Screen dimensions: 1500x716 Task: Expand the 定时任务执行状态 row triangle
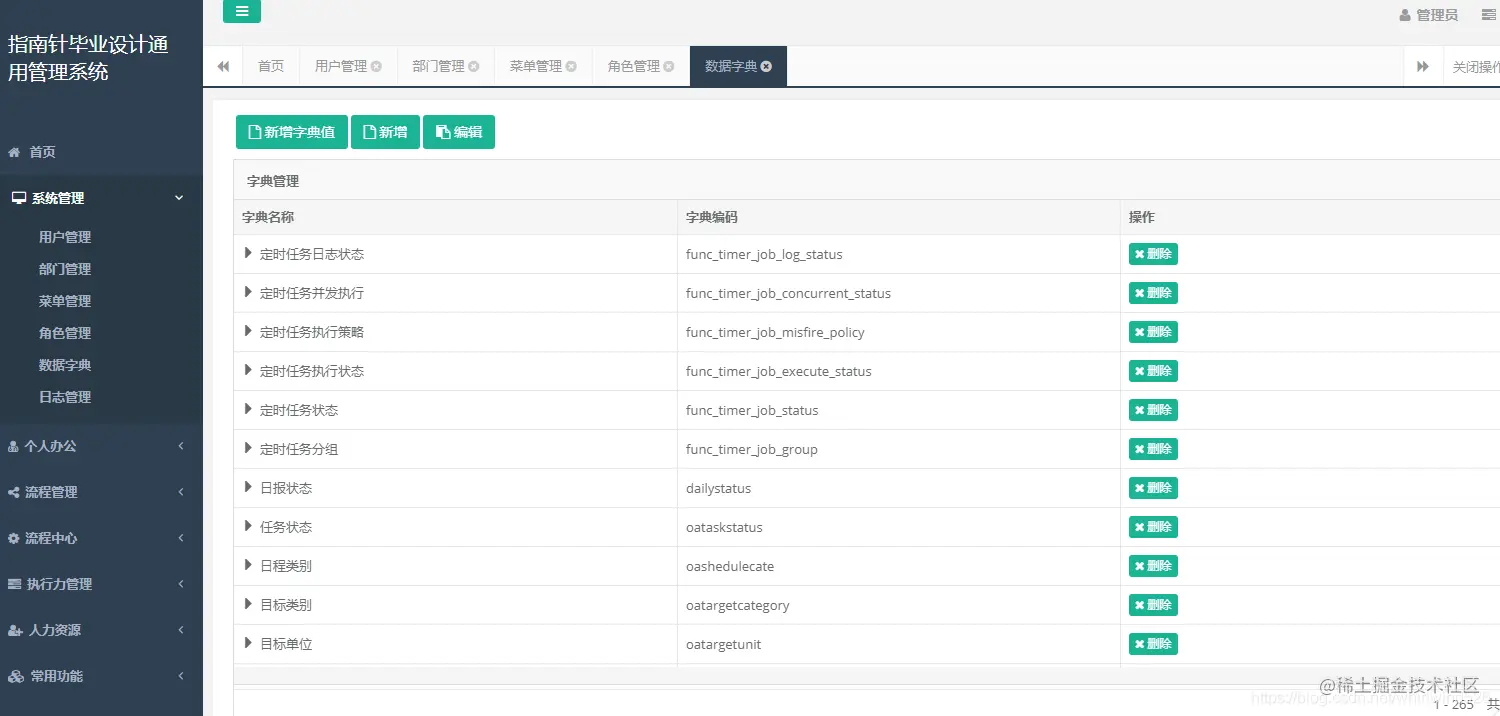coord(248,370)
